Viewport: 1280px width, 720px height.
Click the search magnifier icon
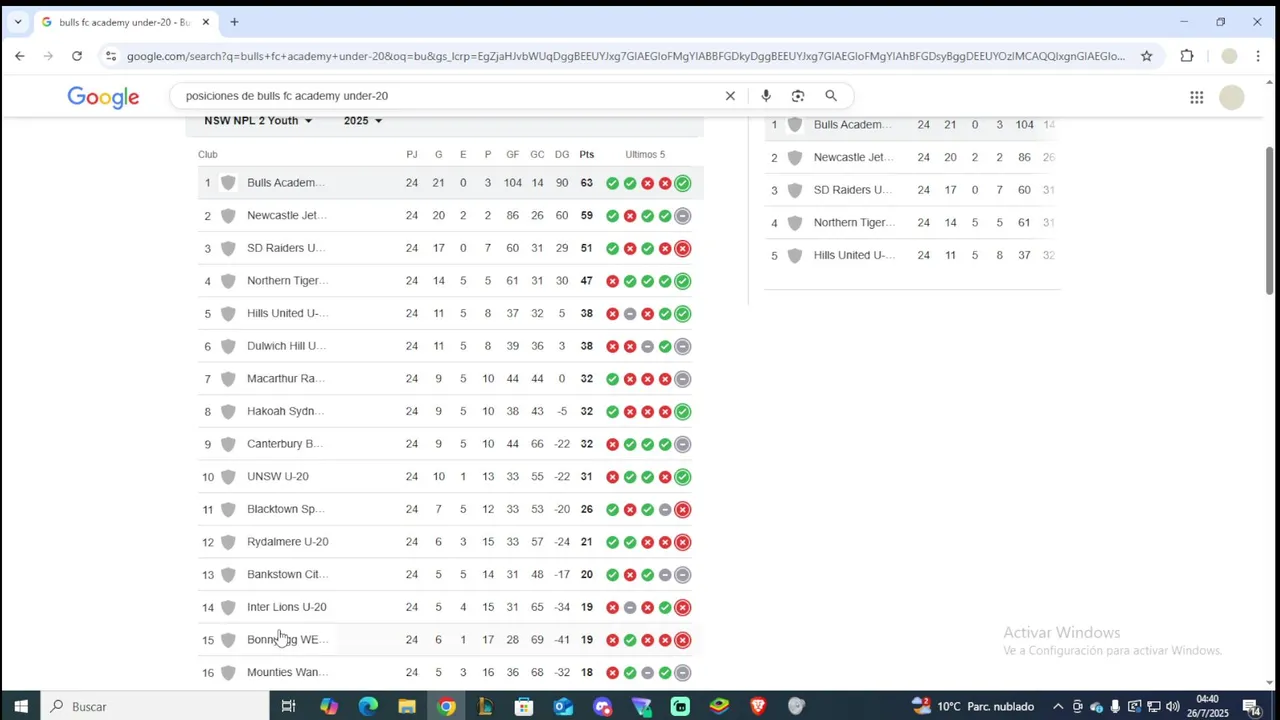tap(831, 96)
